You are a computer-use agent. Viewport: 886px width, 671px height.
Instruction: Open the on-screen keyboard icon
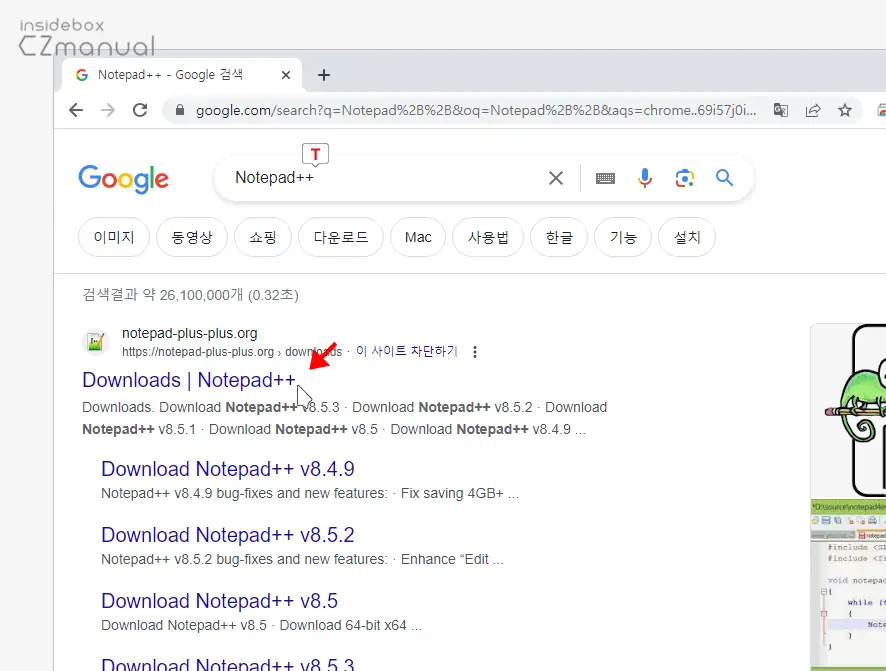click(x=605, y=177)
